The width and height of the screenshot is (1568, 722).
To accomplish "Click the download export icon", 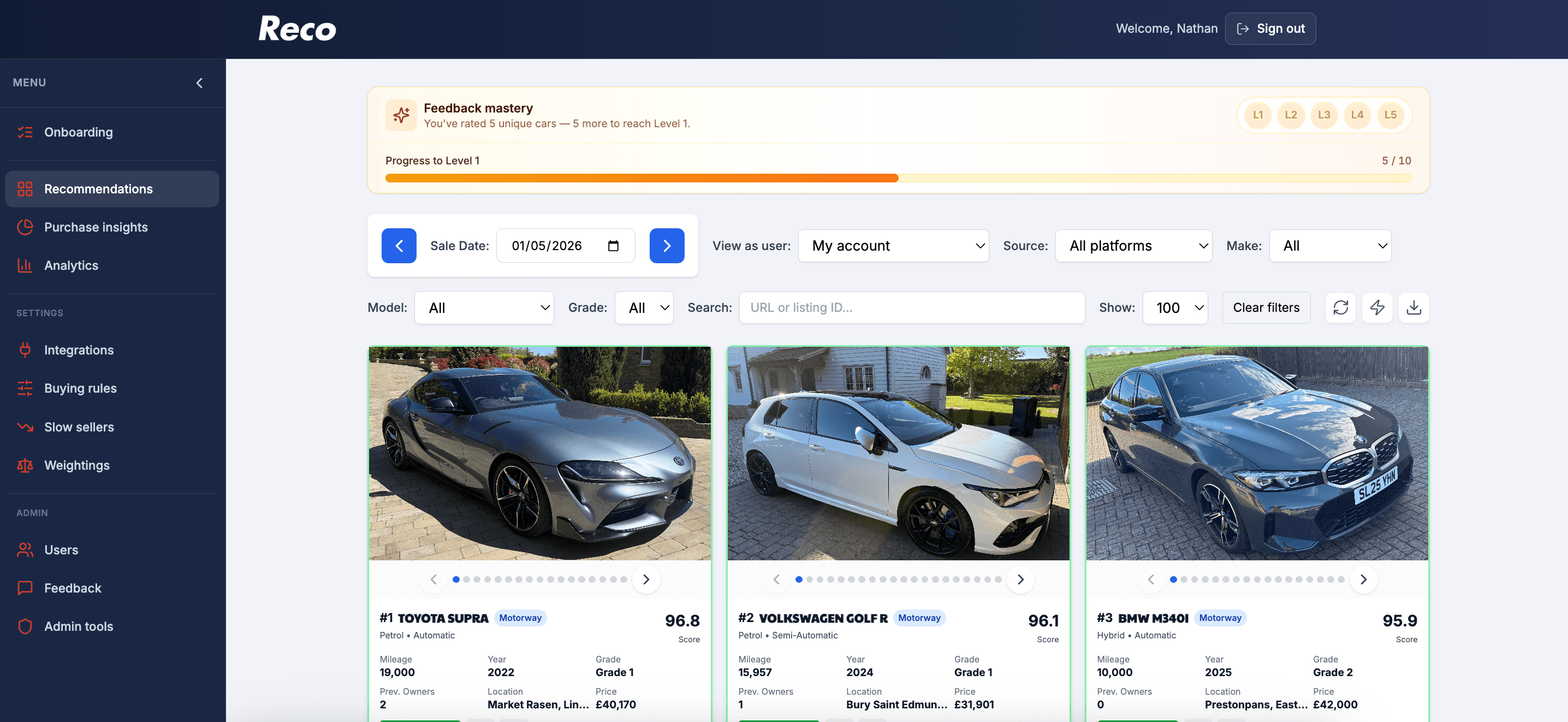I will [x=1413, y=308].
